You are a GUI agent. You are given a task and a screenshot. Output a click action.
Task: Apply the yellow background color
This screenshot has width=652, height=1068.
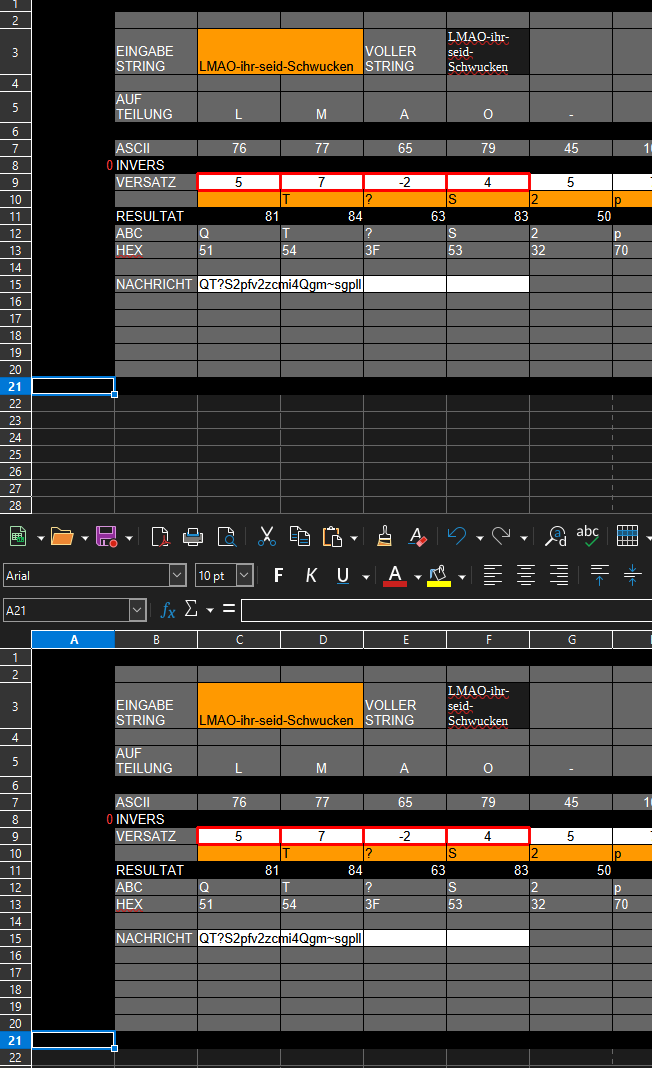click(x=439, y=576)
